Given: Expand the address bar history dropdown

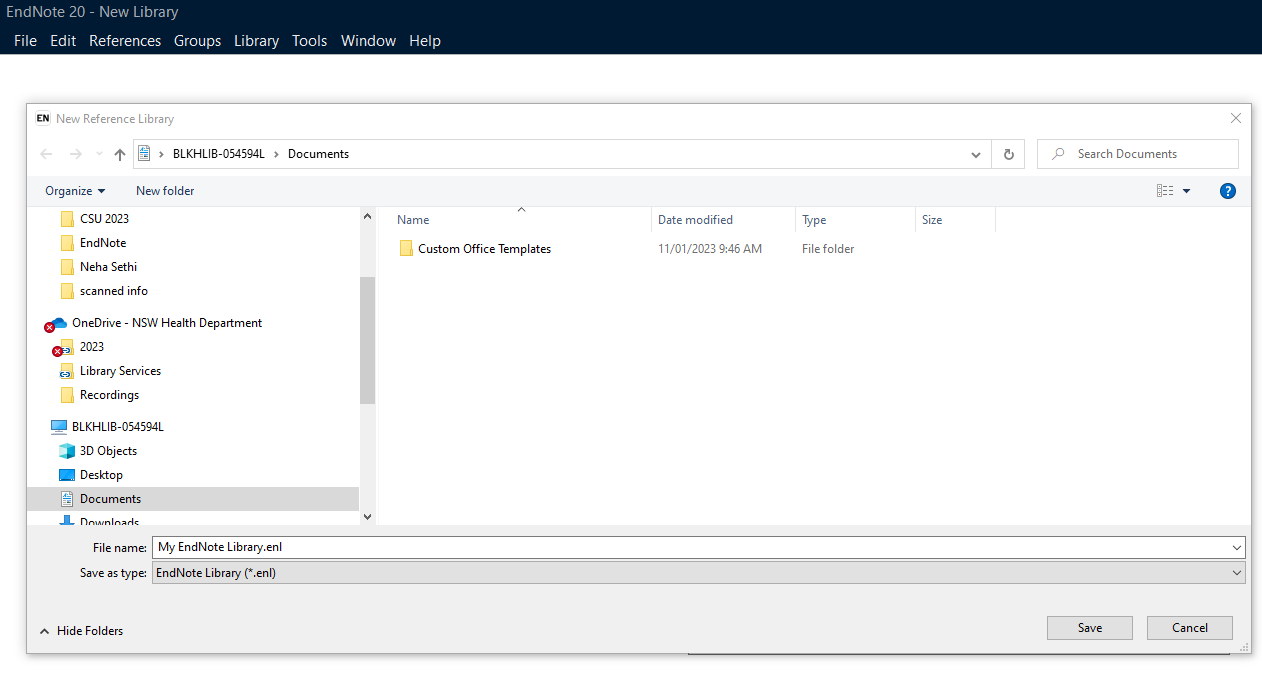Looking at the screenshot, I should point(976,154).
